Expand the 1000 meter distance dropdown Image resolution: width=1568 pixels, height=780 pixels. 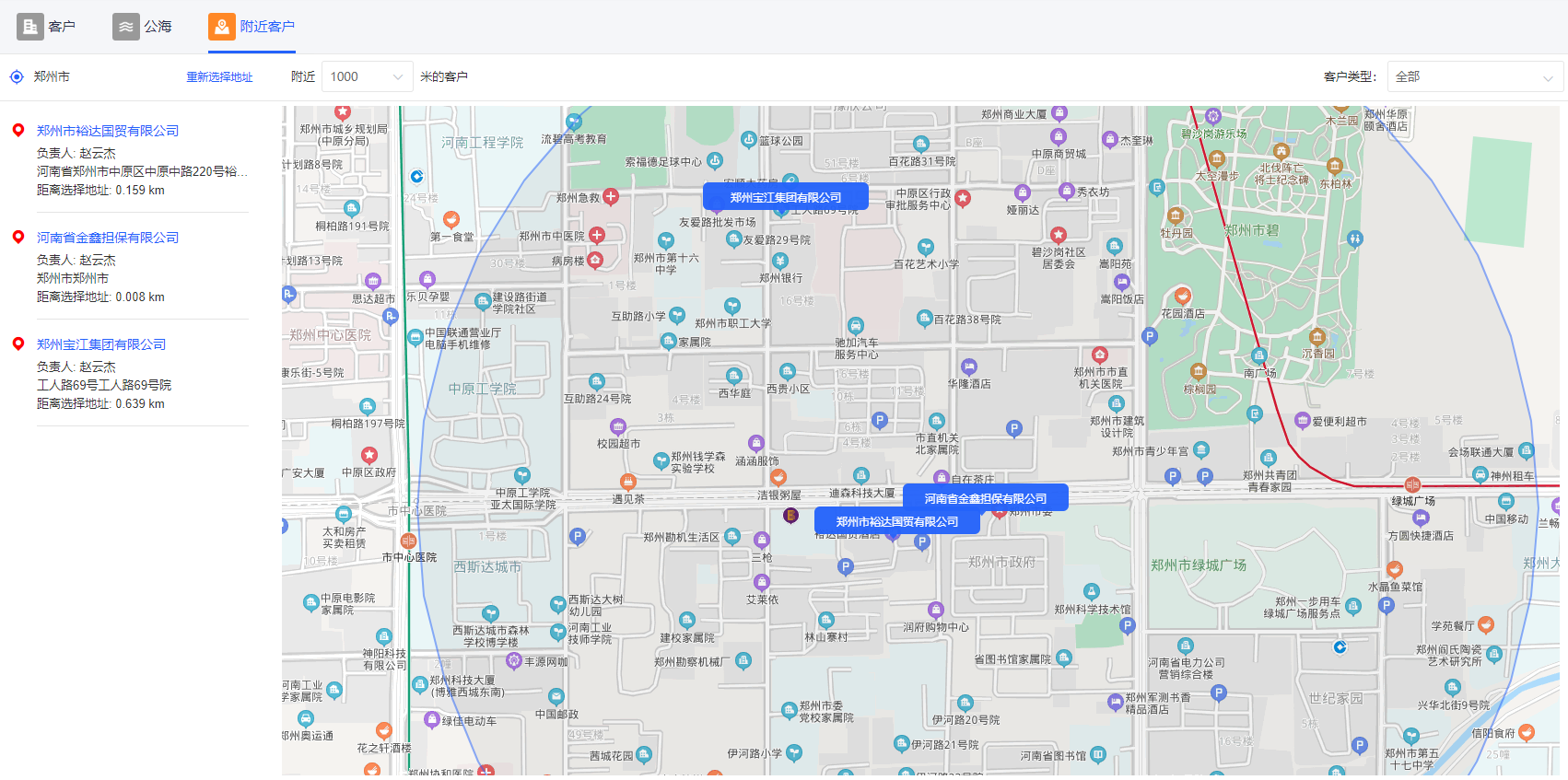[367, 77]
